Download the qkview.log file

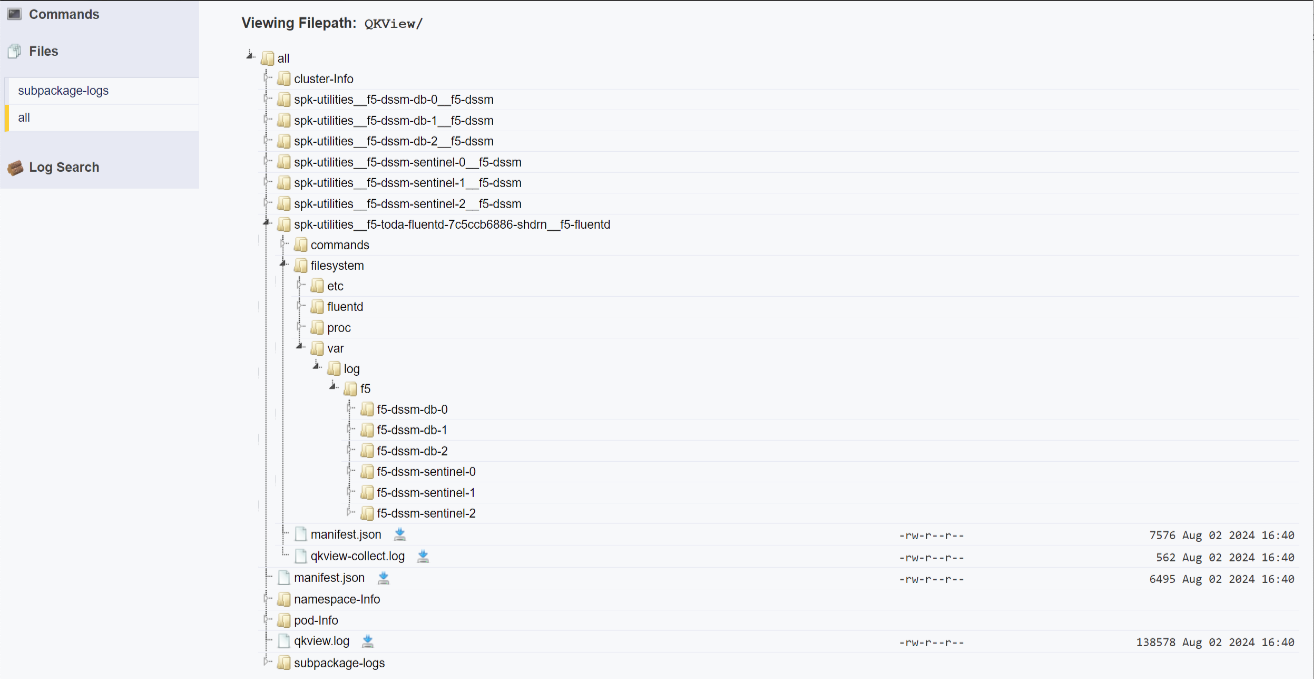[x=368, y=641]
